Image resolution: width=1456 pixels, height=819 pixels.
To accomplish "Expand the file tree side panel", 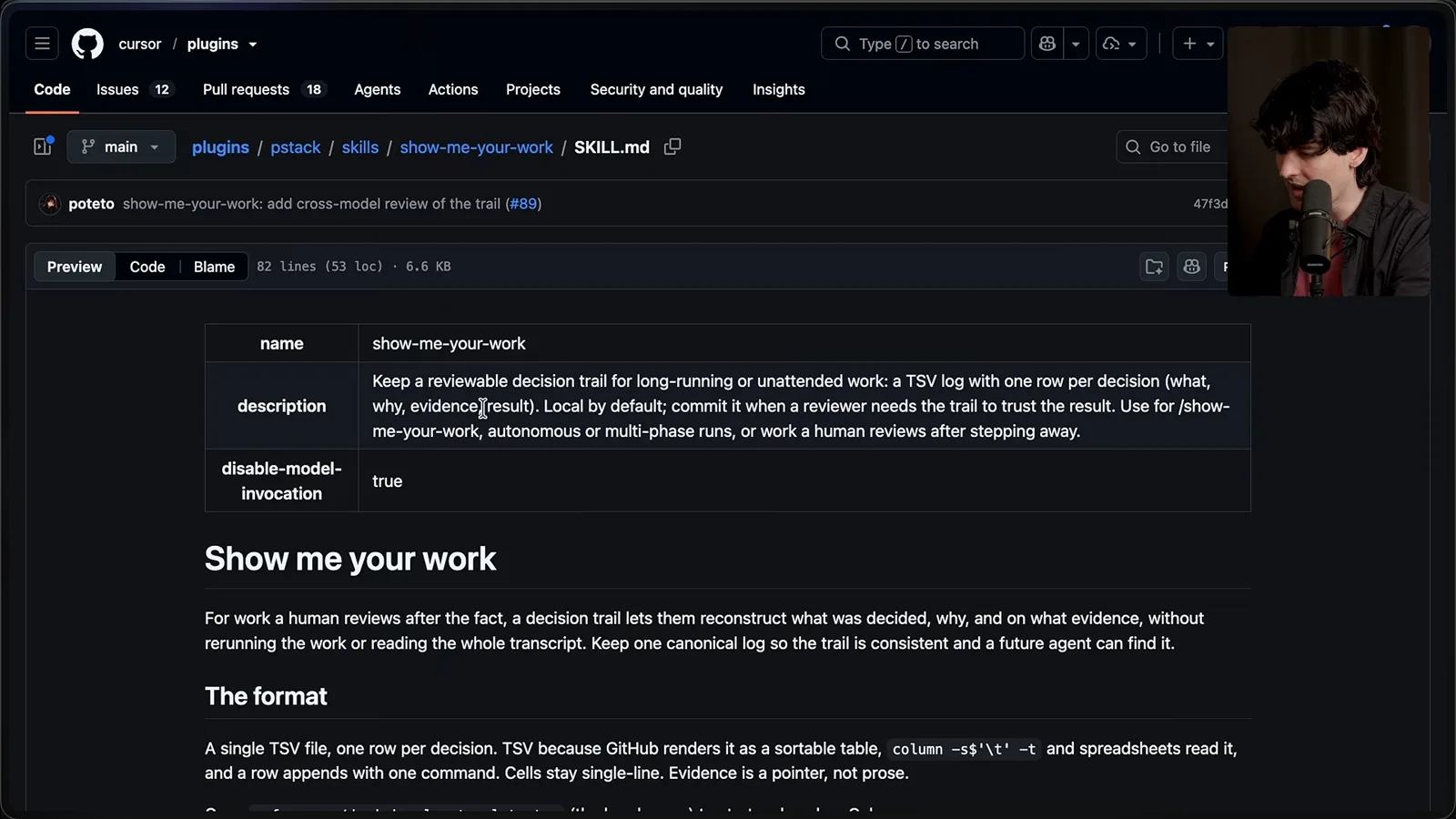I will click(43, 147).
